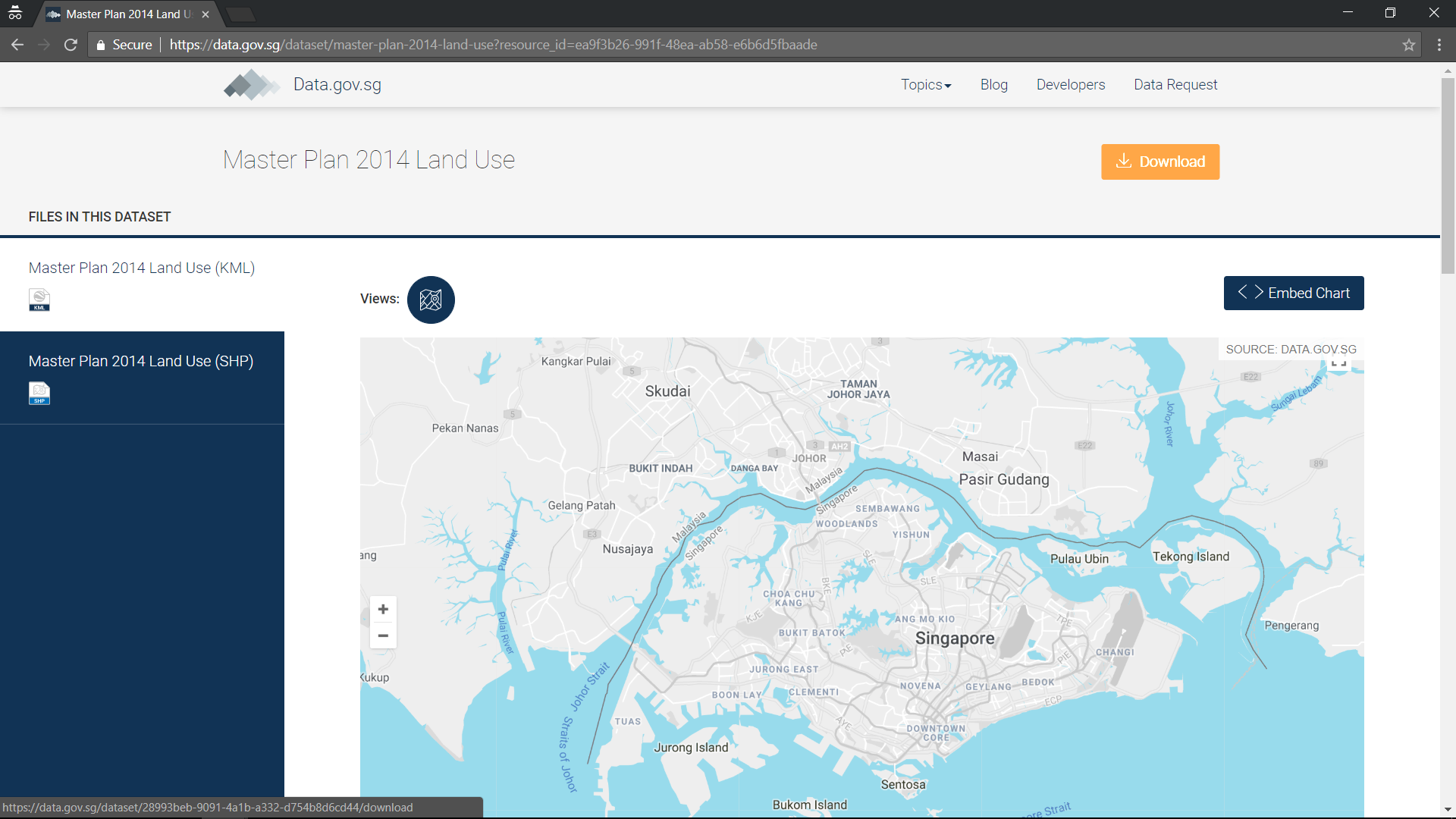Select Master Plan 2014 Land Use (KML)
This screenshot has width=1456, height=819.
142,268
